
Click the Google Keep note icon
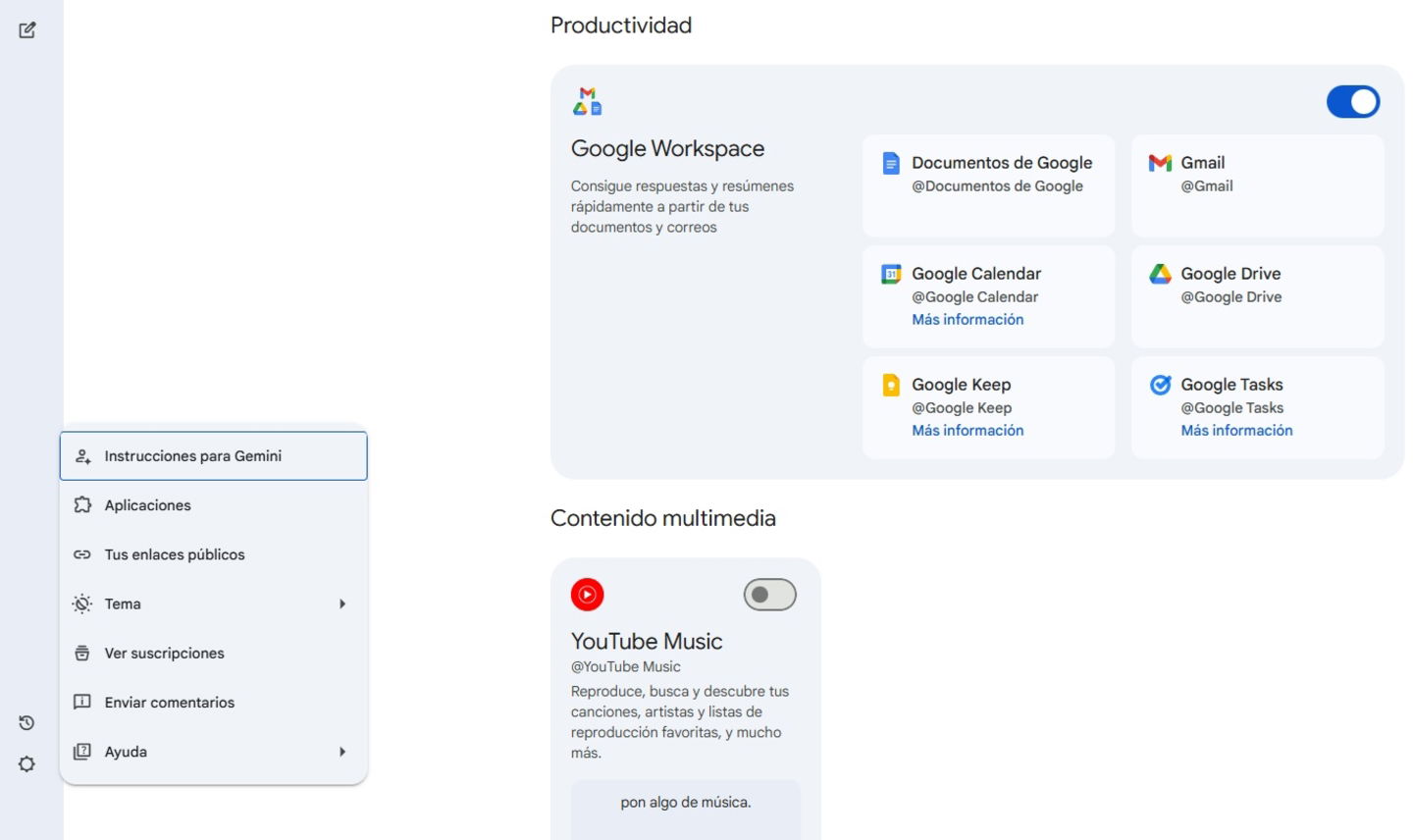coord(890,385)
